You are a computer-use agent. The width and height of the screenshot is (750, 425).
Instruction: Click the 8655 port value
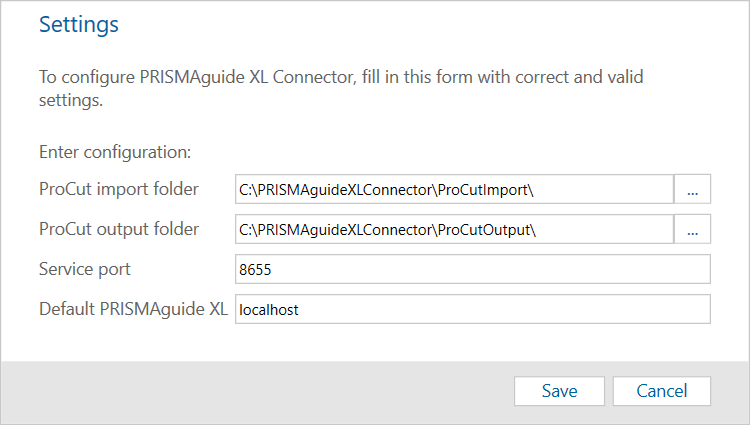255,270
